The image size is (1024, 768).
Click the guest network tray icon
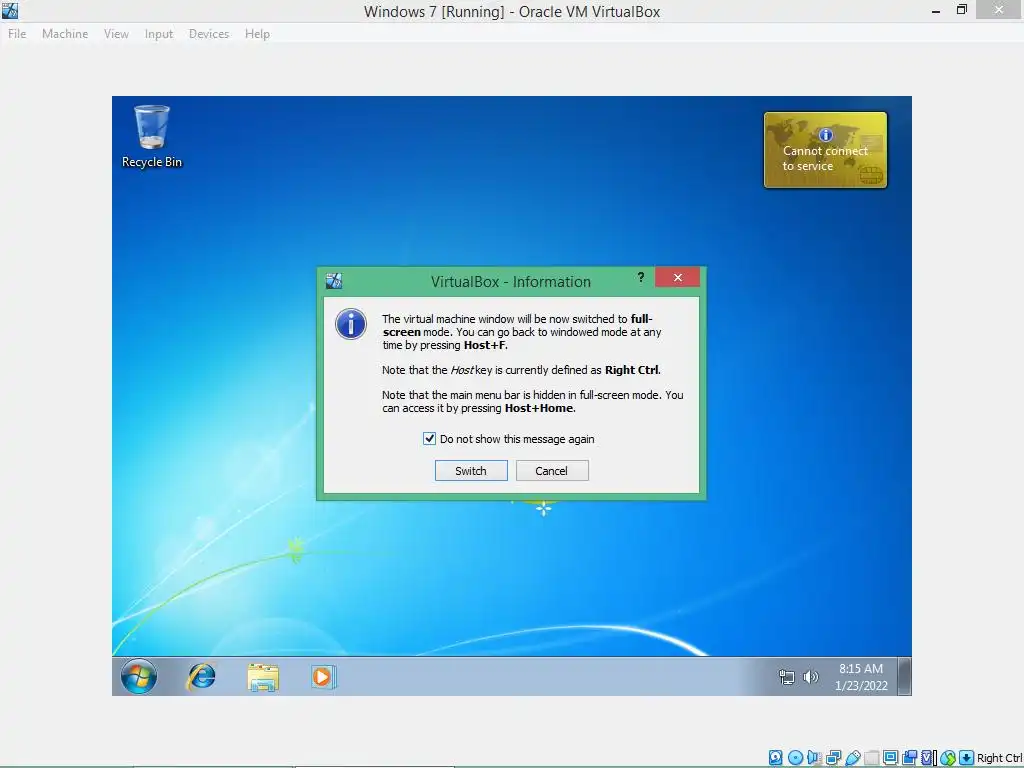pyautogui.click(x=786, y=677)
